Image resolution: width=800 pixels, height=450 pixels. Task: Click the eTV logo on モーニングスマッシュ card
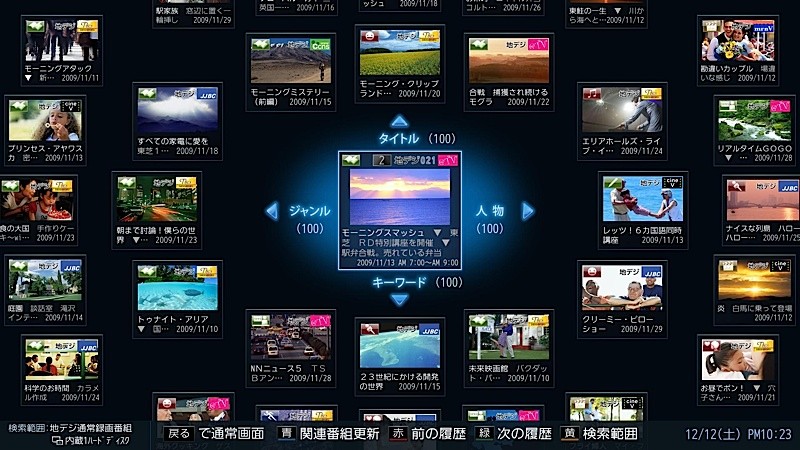click(x=447, y=160)
